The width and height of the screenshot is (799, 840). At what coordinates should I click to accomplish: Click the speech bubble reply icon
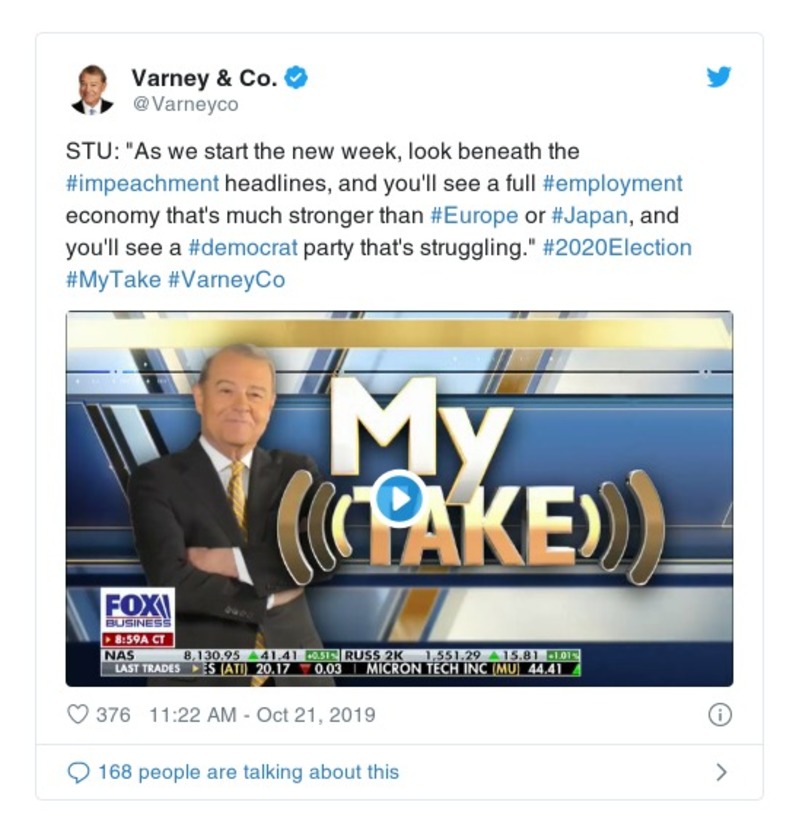click(x=78, y=772)
